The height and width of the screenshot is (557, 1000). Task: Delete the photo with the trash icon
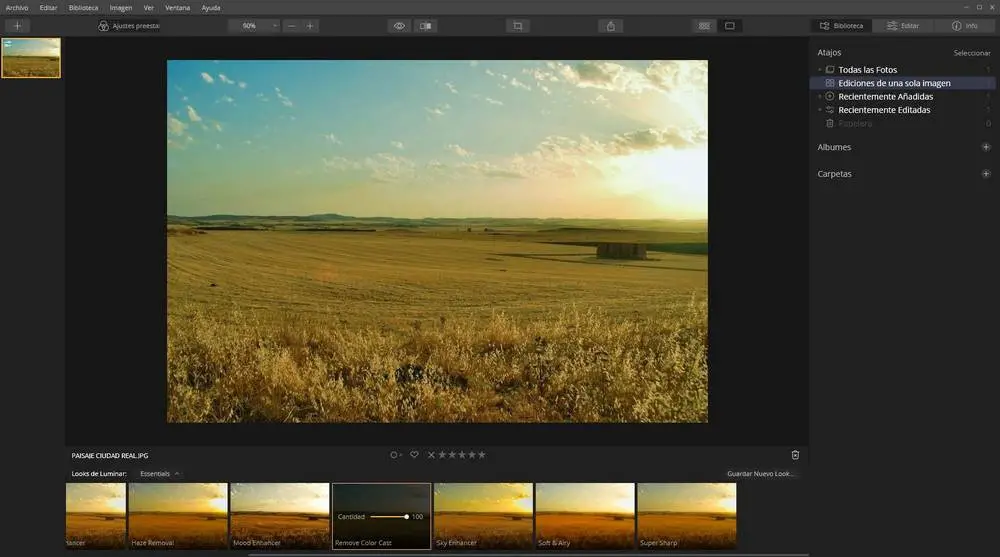795,455
